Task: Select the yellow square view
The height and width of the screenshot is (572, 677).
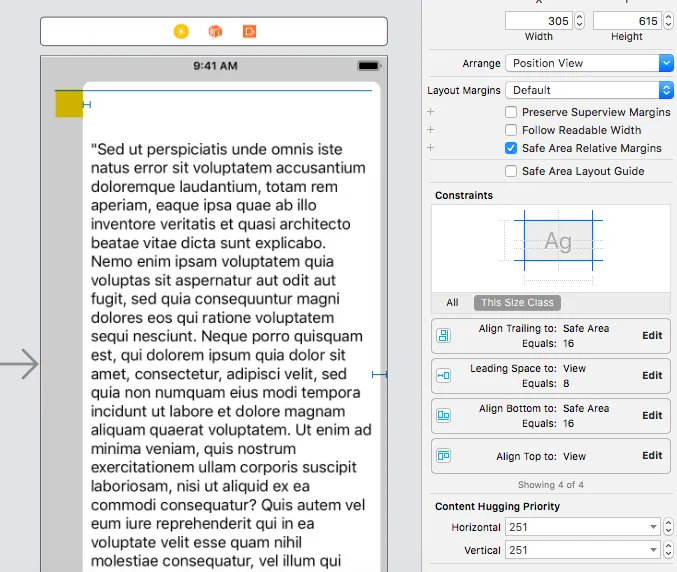Action: pyautogui.click(x=69, y=104)
